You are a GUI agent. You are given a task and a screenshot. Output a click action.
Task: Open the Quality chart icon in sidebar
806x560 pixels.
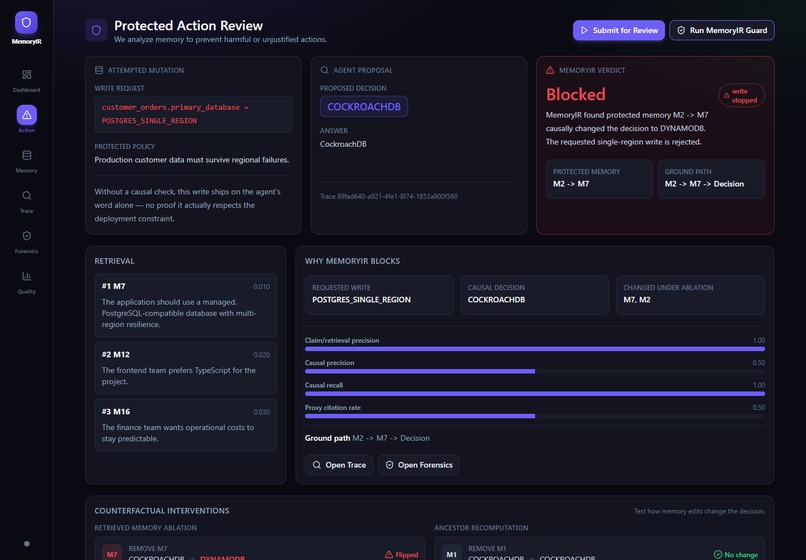tap(27, 276)
